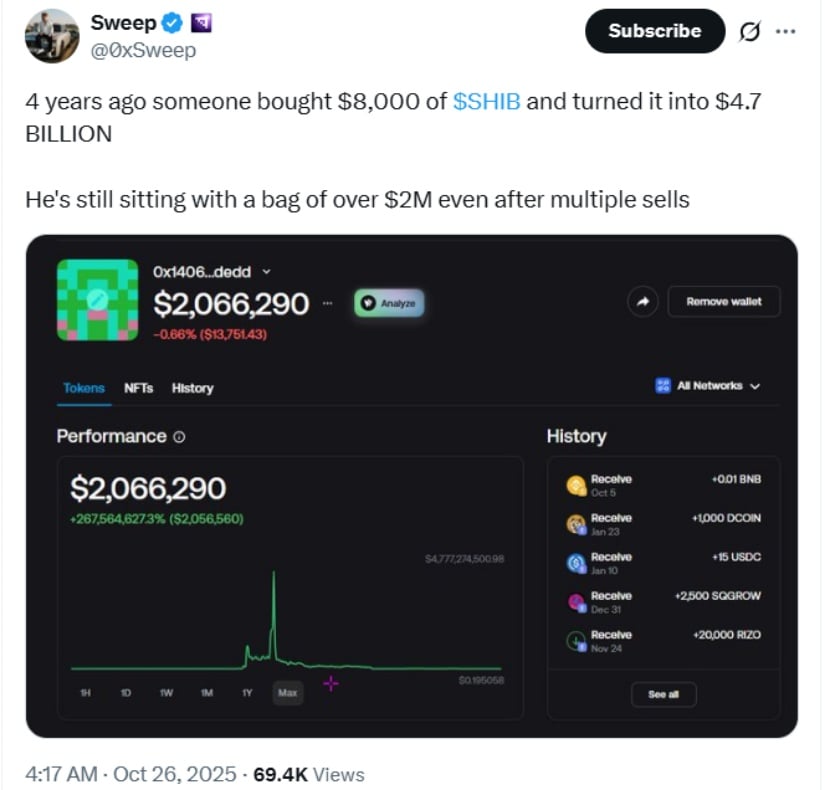Image resolution: width=825 pixels, height=790 pixels.
Task: Click the DCOIN token icon in History
Action: coord(576,524)
